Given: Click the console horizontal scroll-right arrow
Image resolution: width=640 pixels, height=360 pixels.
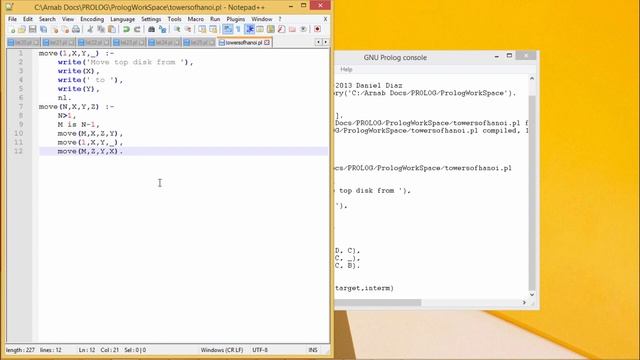Looking at the screenshot, I should coord(524,302).
